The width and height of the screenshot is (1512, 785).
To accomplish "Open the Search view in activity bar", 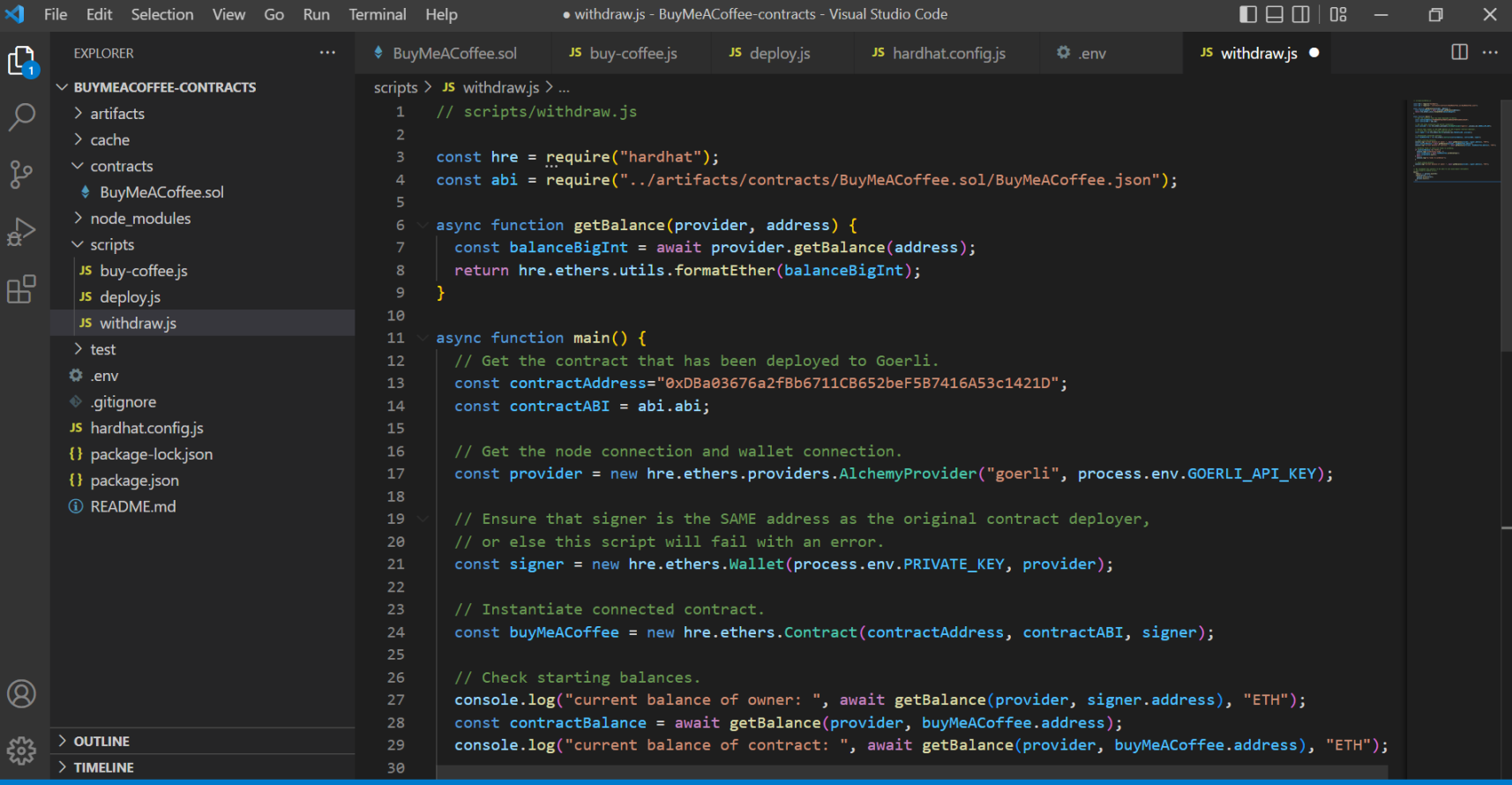I will (x=21, y=116).
